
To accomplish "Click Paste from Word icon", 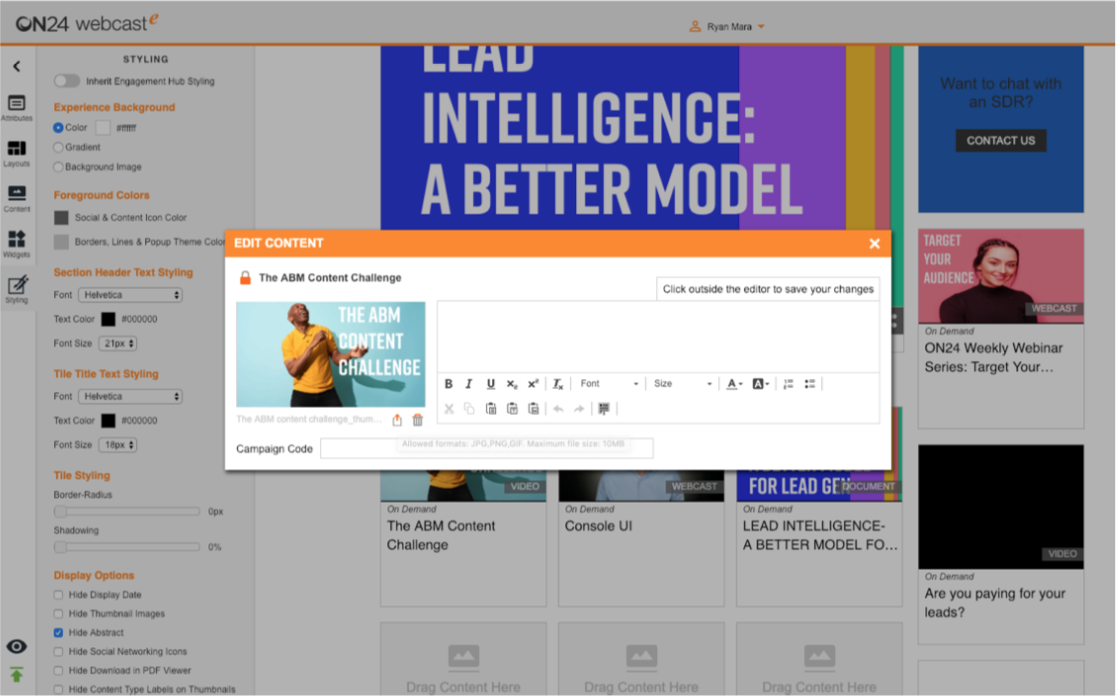I will point(533,408).
